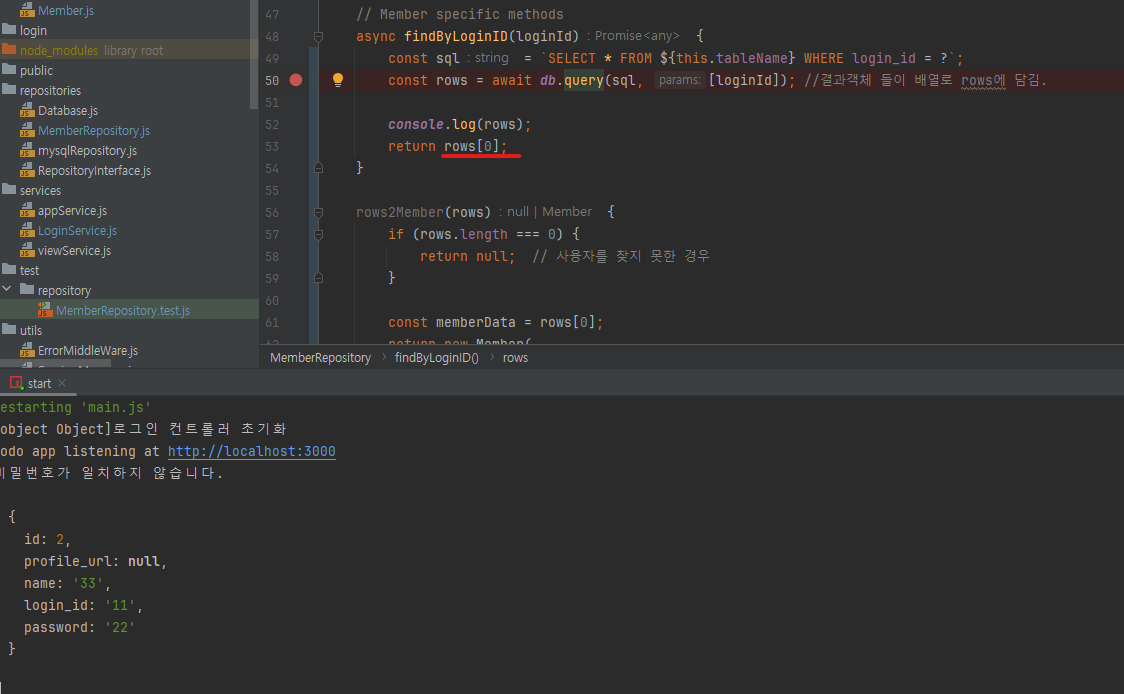Click the LoginService.js file icon
Image resolution: width=1124 pixels, height=694 pixels.
pyautogui.click(x=27, y=231)
